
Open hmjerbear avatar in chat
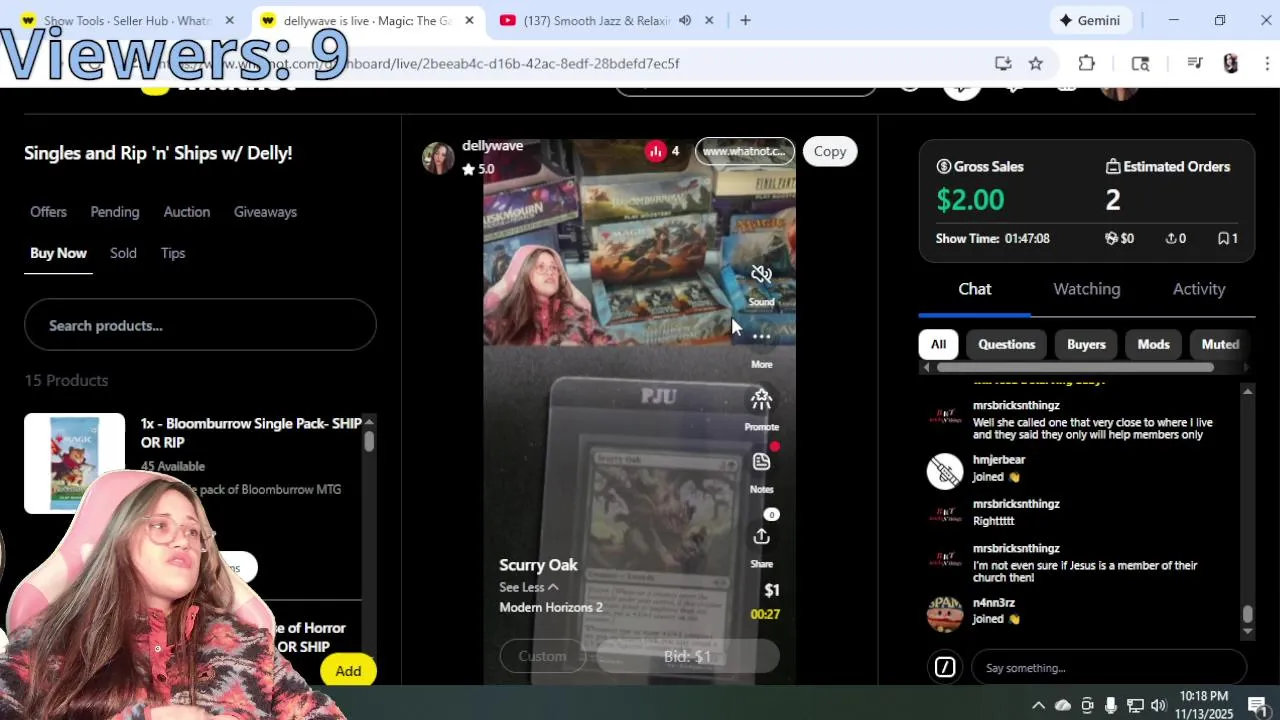[945, 470]
